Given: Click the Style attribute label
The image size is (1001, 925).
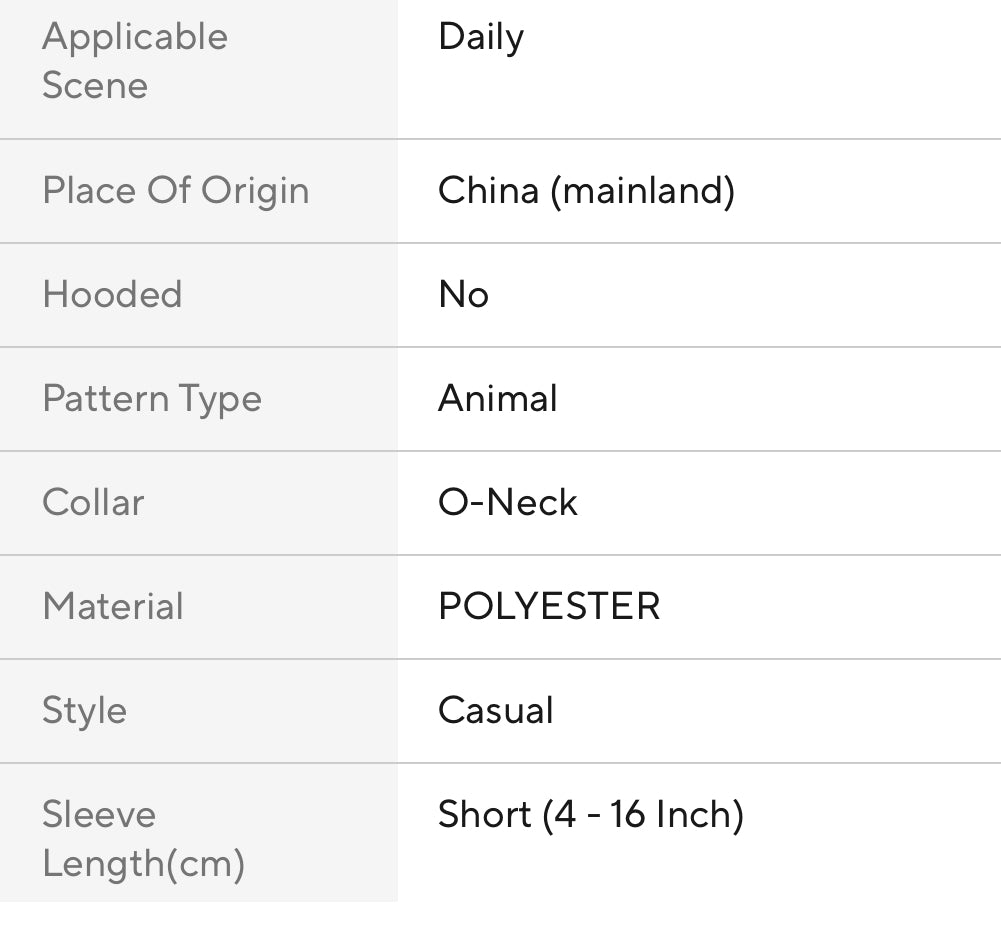Looking at the screenshot, I should (x=84, y=710).
